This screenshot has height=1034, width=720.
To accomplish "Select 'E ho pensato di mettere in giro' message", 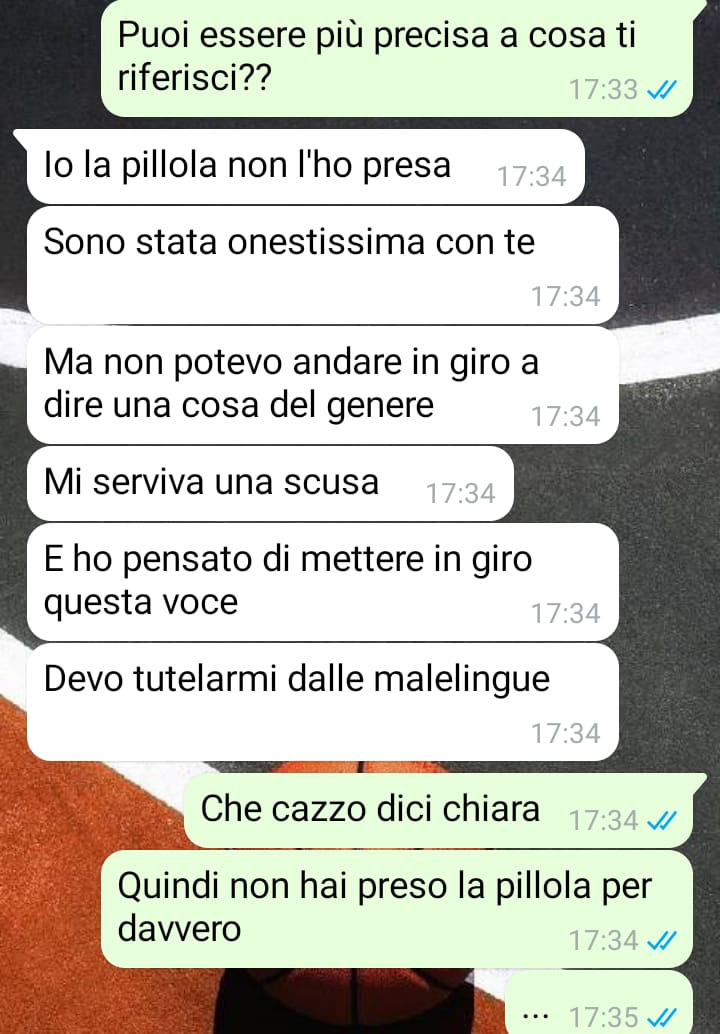I will pyautogui.click(x=323, y=582).
